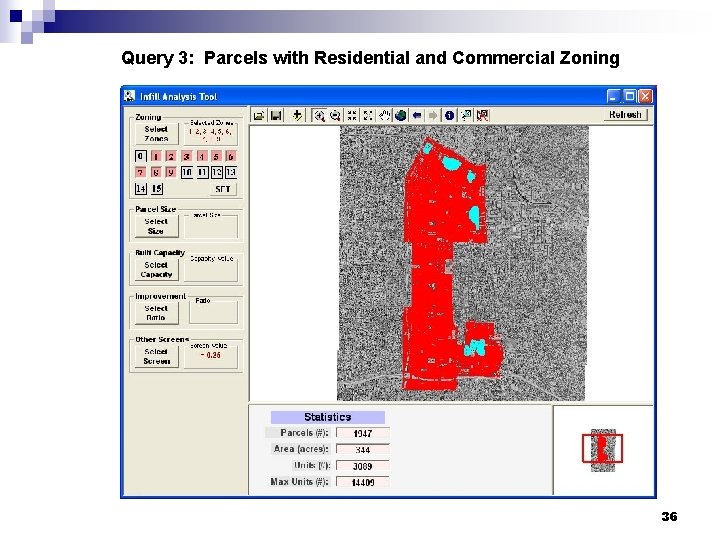Viewport: 720px width, 540px height.
Task: Toggle zone 7 button
Action: point(141,172)
